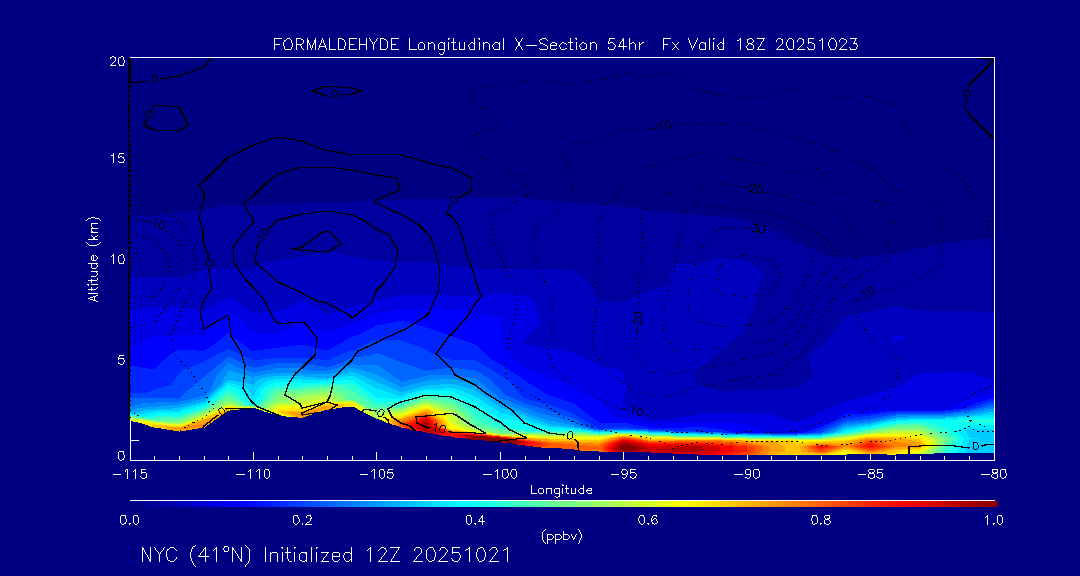Click longitude tick label -90

(x=747, y=475)
